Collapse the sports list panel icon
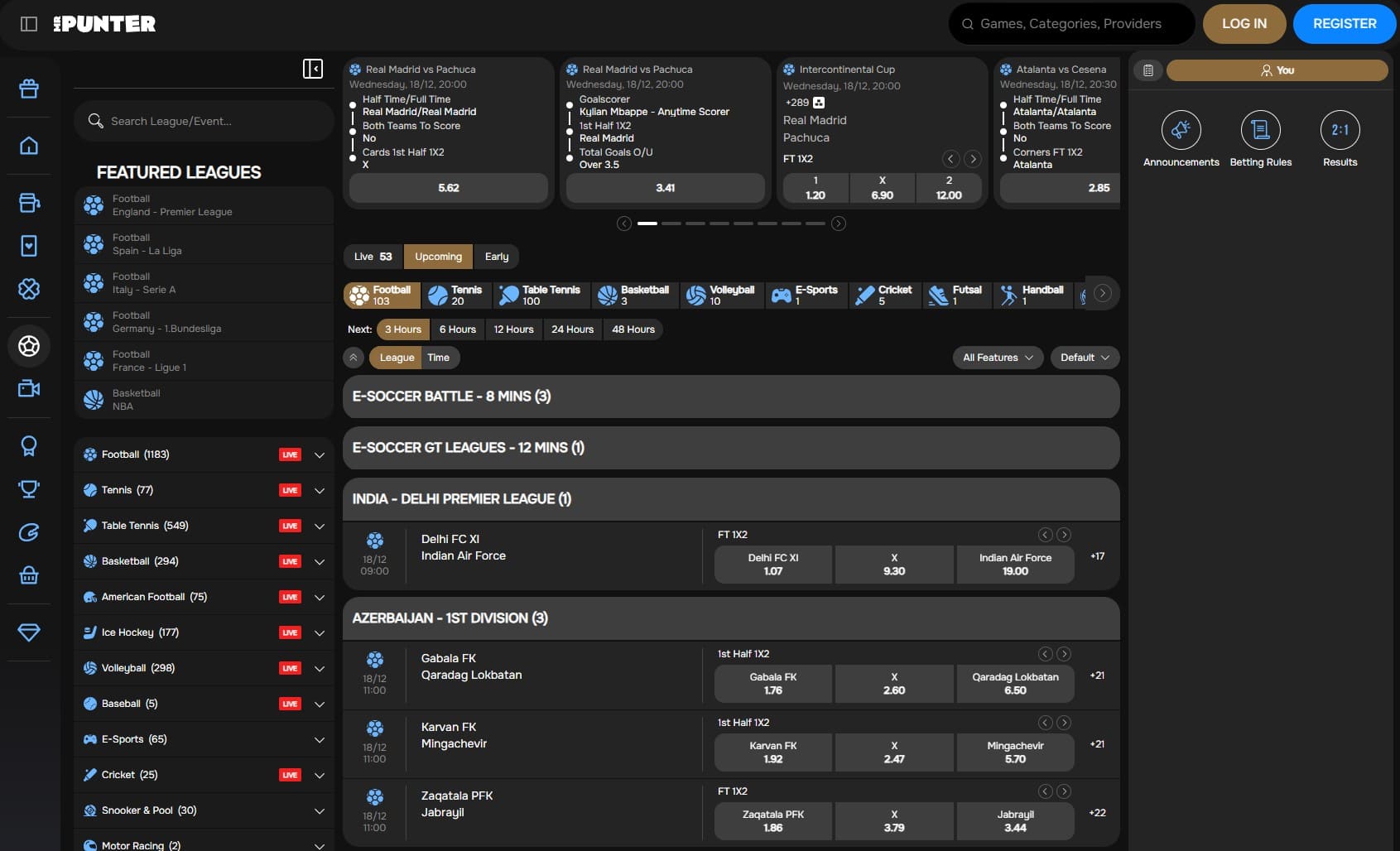This screenshot has width=1400, height=851. pyautogui.click(x=313, y=69)
